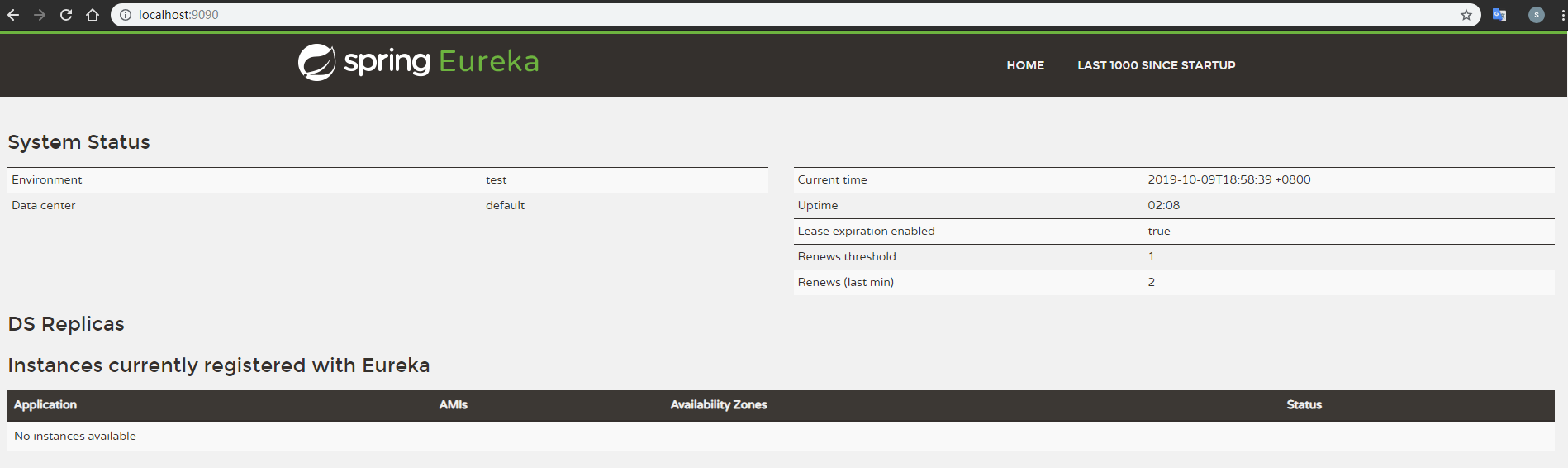
Task: Go to the browser home page icon
Action: pos(93,15)
